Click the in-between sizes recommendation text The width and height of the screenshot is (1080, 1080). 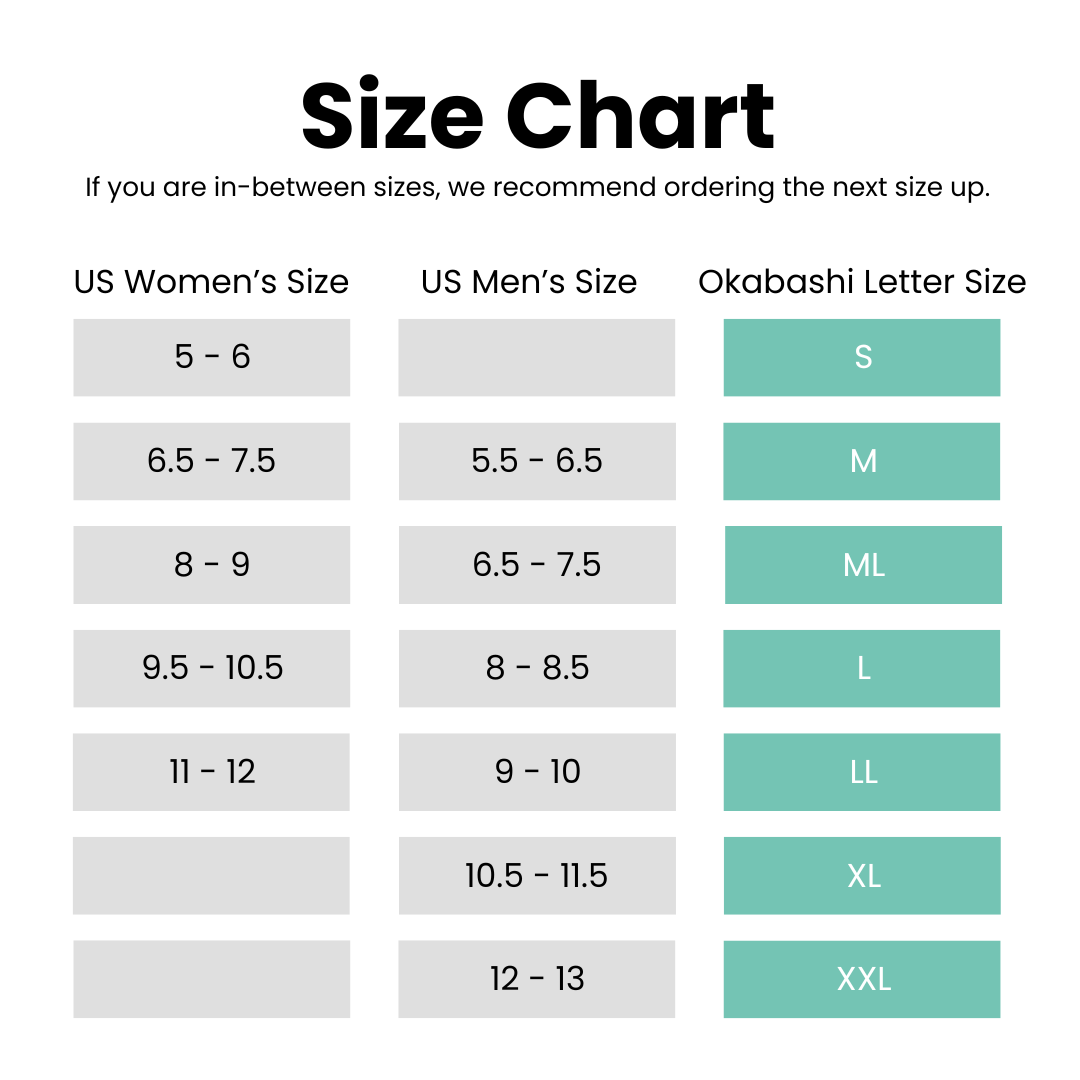coord(538,188)
